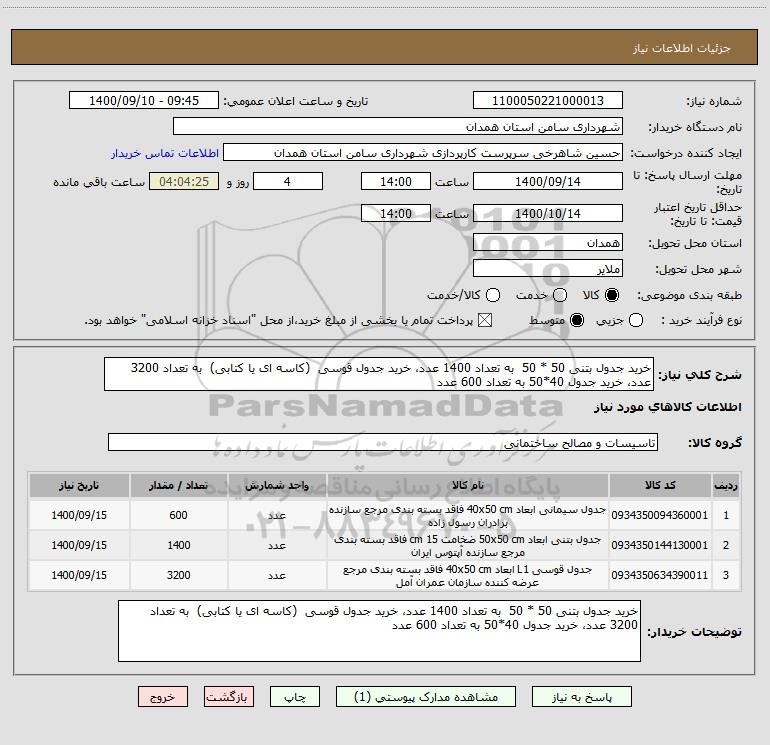Click the date cell in row 1
The width and height of the screenshot is (770, 745).
[x=79, y=515]
